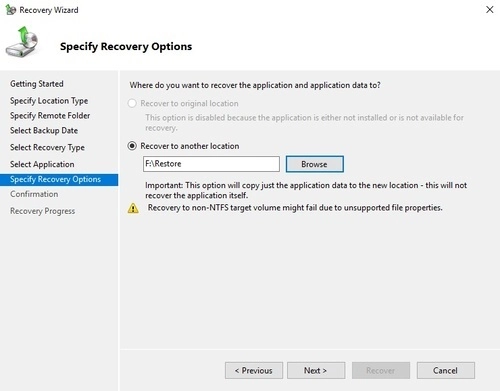Click the 'Specify Recovery Options' page heading
Viewport: 500px width, 391px height.
(x=126, y=47)
